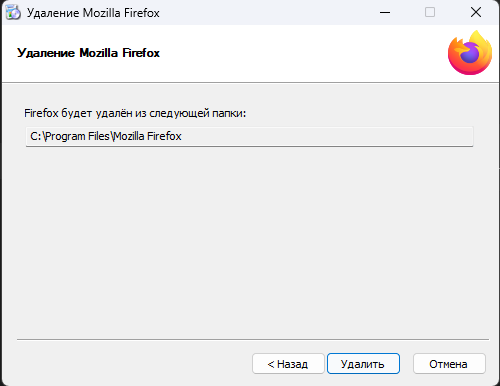Click the "C:" drive portion of the path
The height and width of the screenshot is (386, 500).
click(35, 136)
